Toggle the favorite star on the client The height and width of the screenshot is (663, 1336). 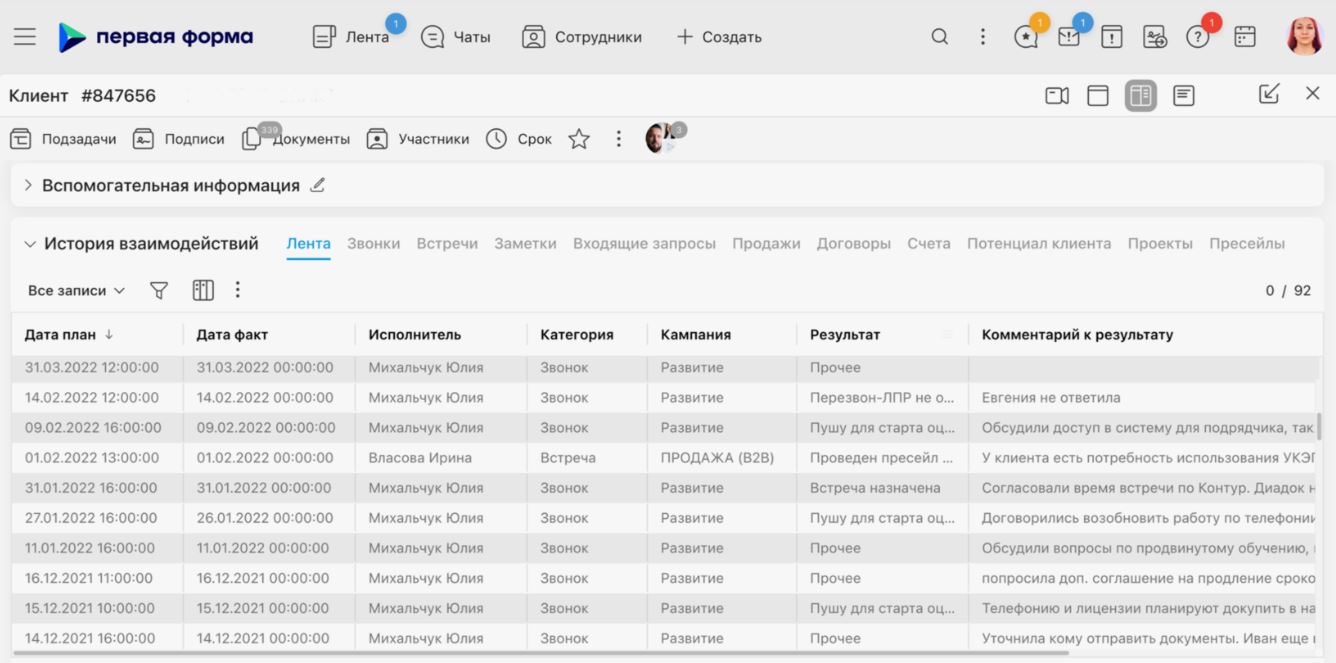click(579, 139)
